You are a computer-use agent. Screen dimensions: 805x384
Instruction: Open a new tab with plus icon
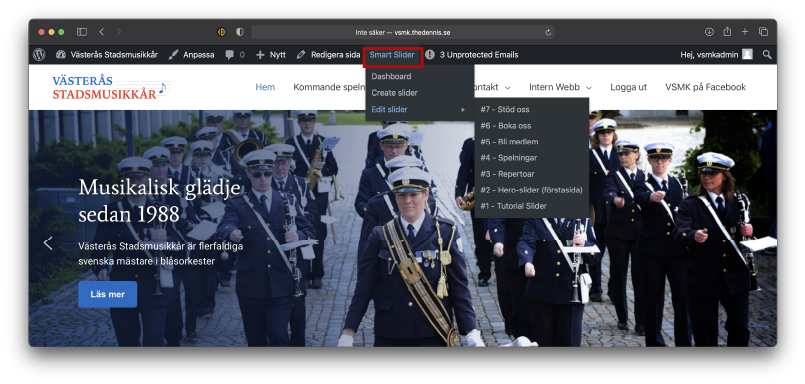point(744,32)
